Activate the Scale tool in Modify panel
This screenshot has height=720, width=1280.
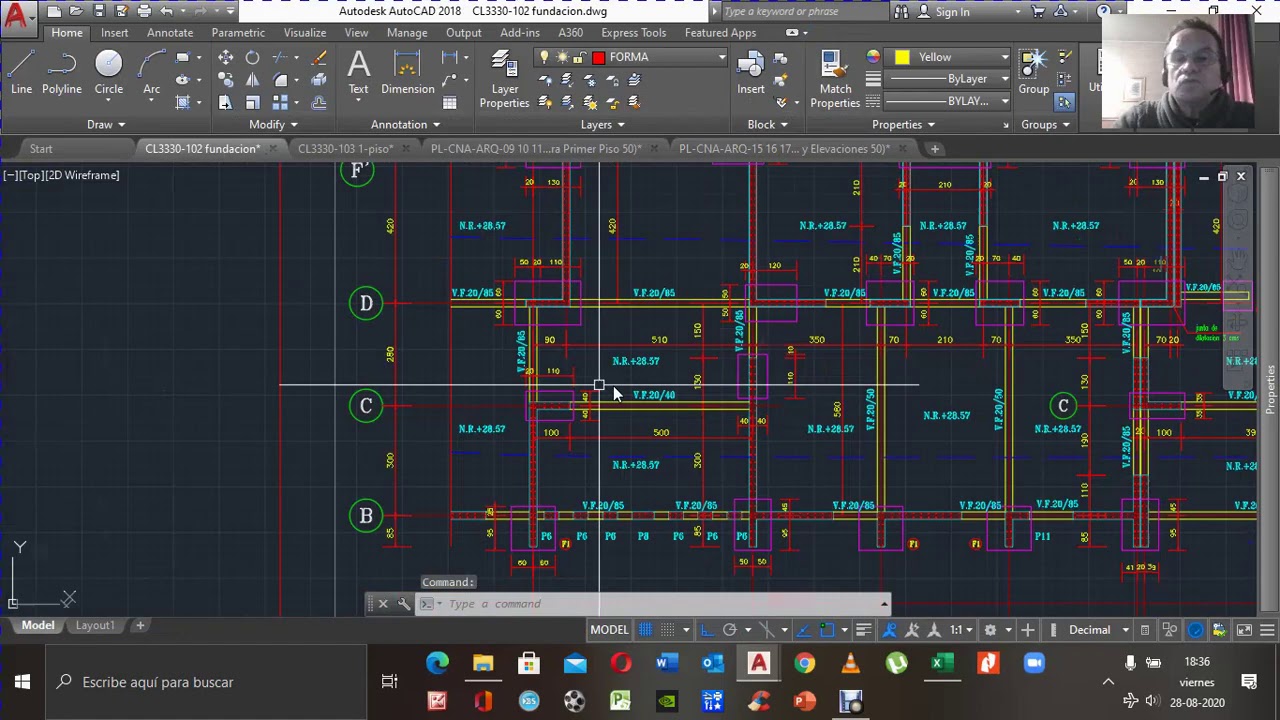pyautogui.click(x=252, y=102)
